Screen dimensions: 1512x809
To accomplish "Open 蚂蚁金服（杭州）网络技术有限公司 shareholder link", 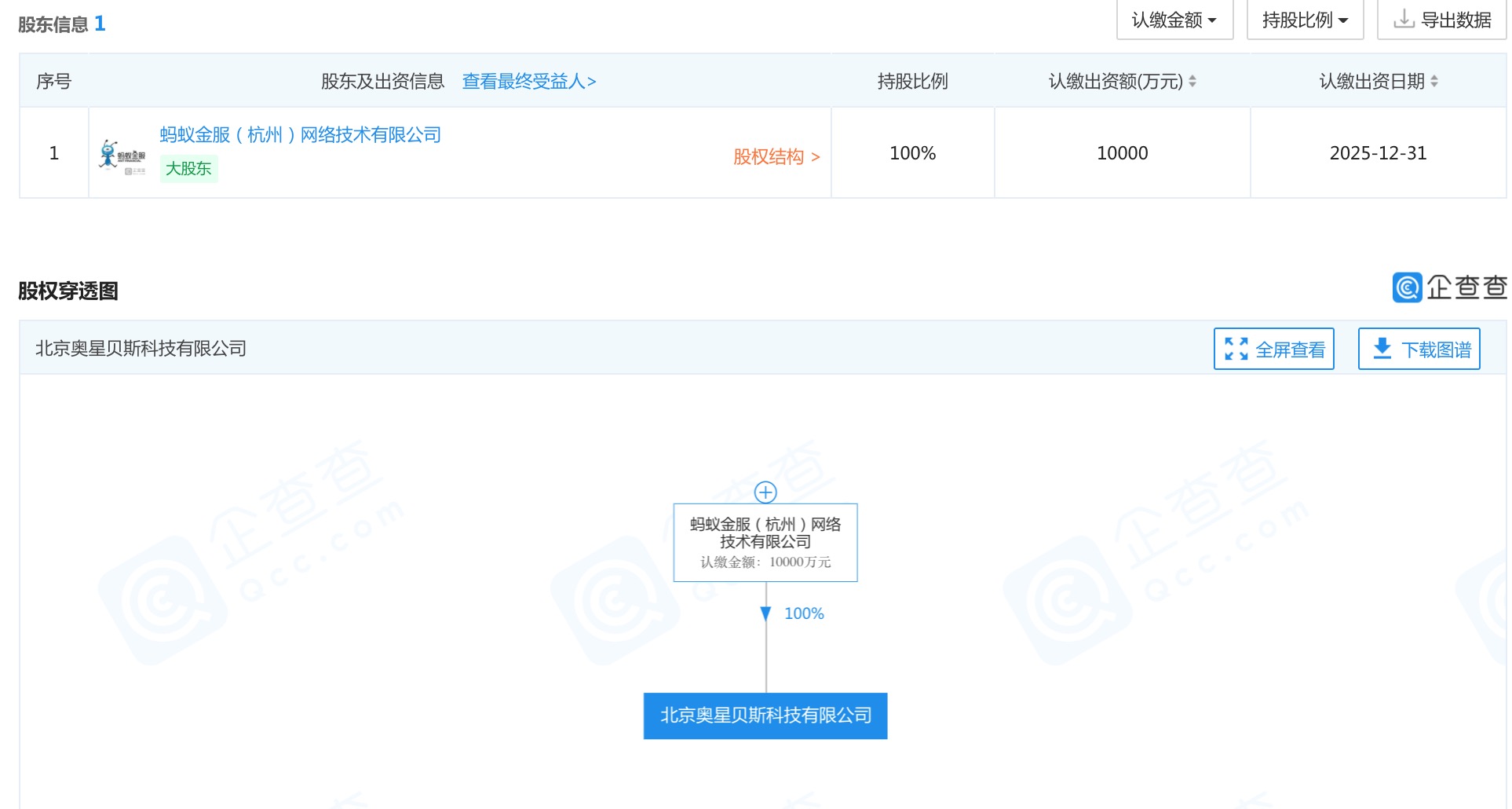I will click(300, 135).
